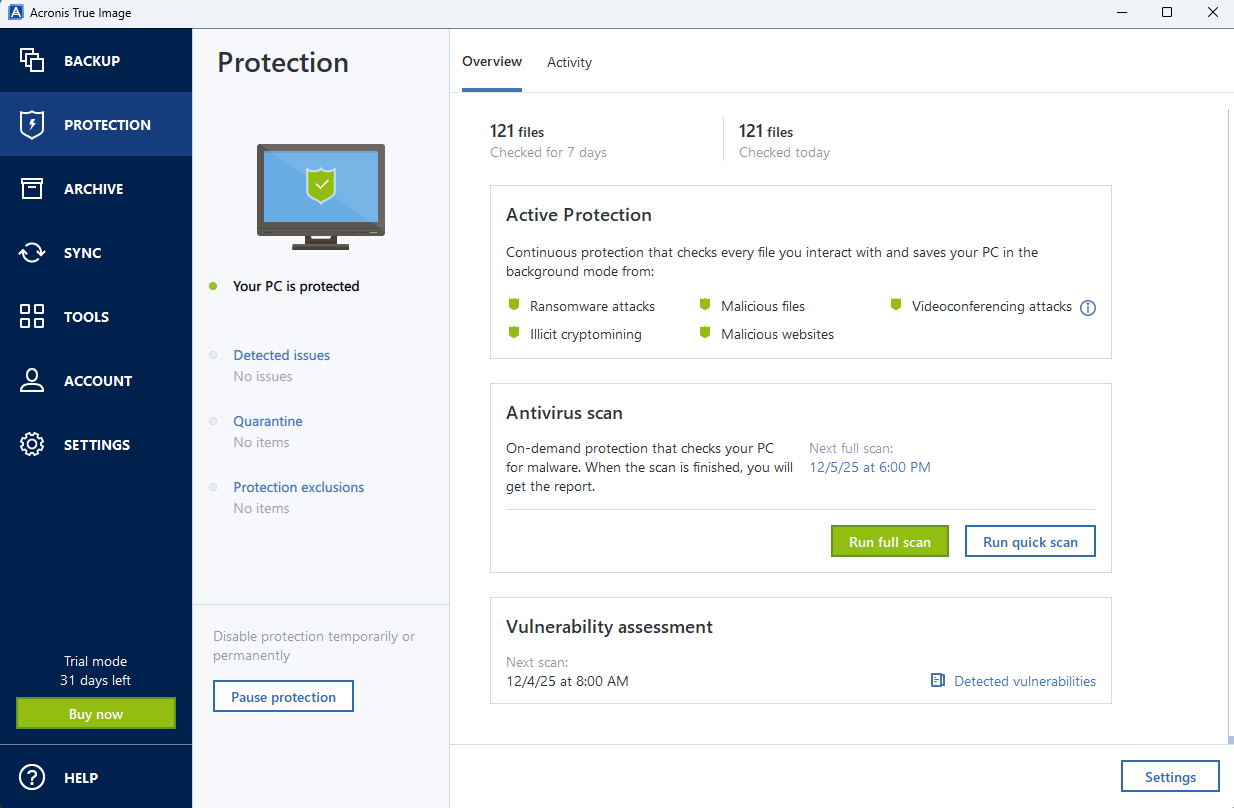Viewport: 1234px width, 808px height.
Task: Click the Videoconferencing attacks info icon
Action: (x=1088, y=307)
